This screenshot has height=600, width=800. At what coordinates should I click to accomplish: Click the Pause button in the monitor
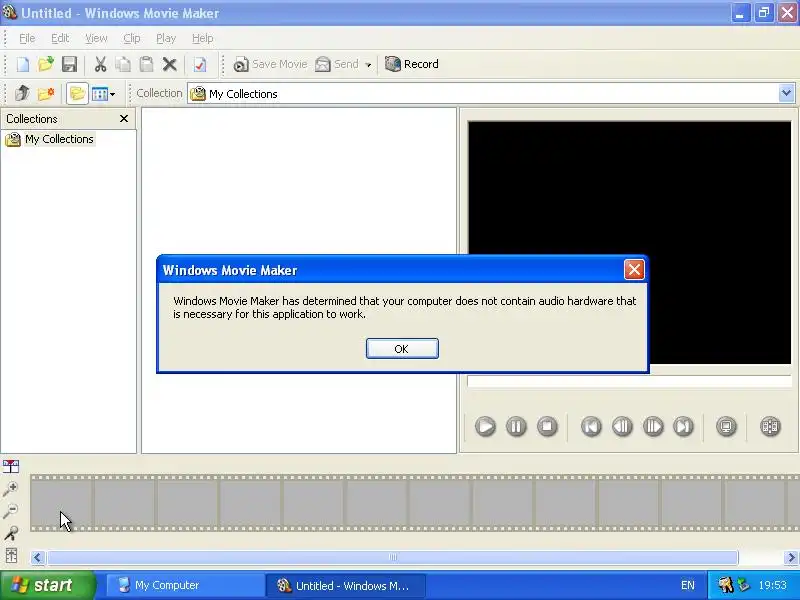coord(516,426)
